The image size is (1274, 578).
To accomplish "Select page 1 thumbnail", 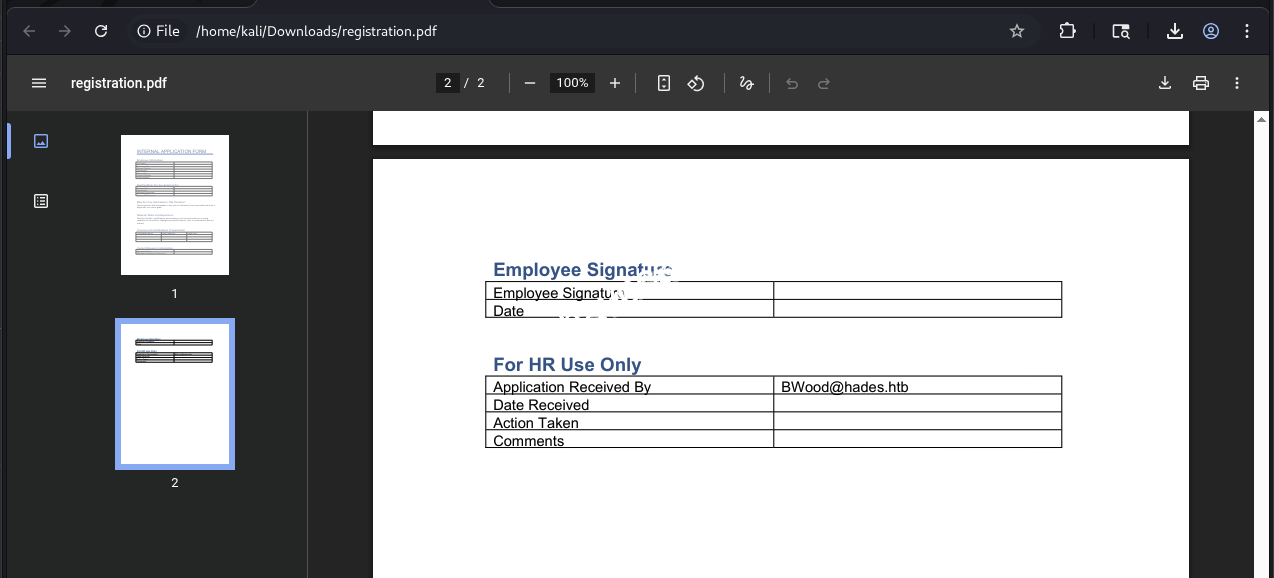I will (174, 204).
